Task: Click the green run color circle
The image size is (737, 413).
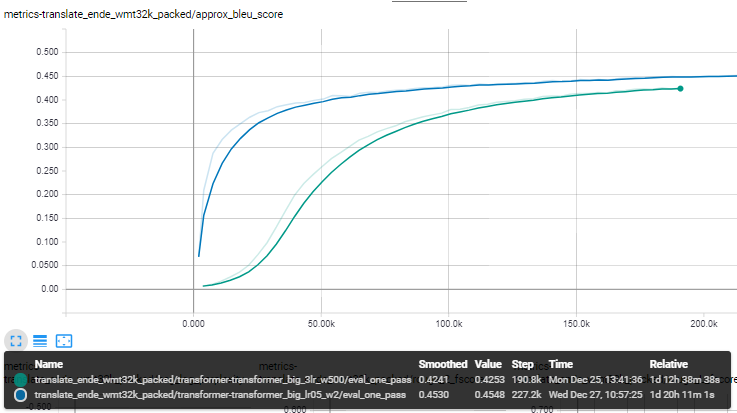Action: (20, 380)
